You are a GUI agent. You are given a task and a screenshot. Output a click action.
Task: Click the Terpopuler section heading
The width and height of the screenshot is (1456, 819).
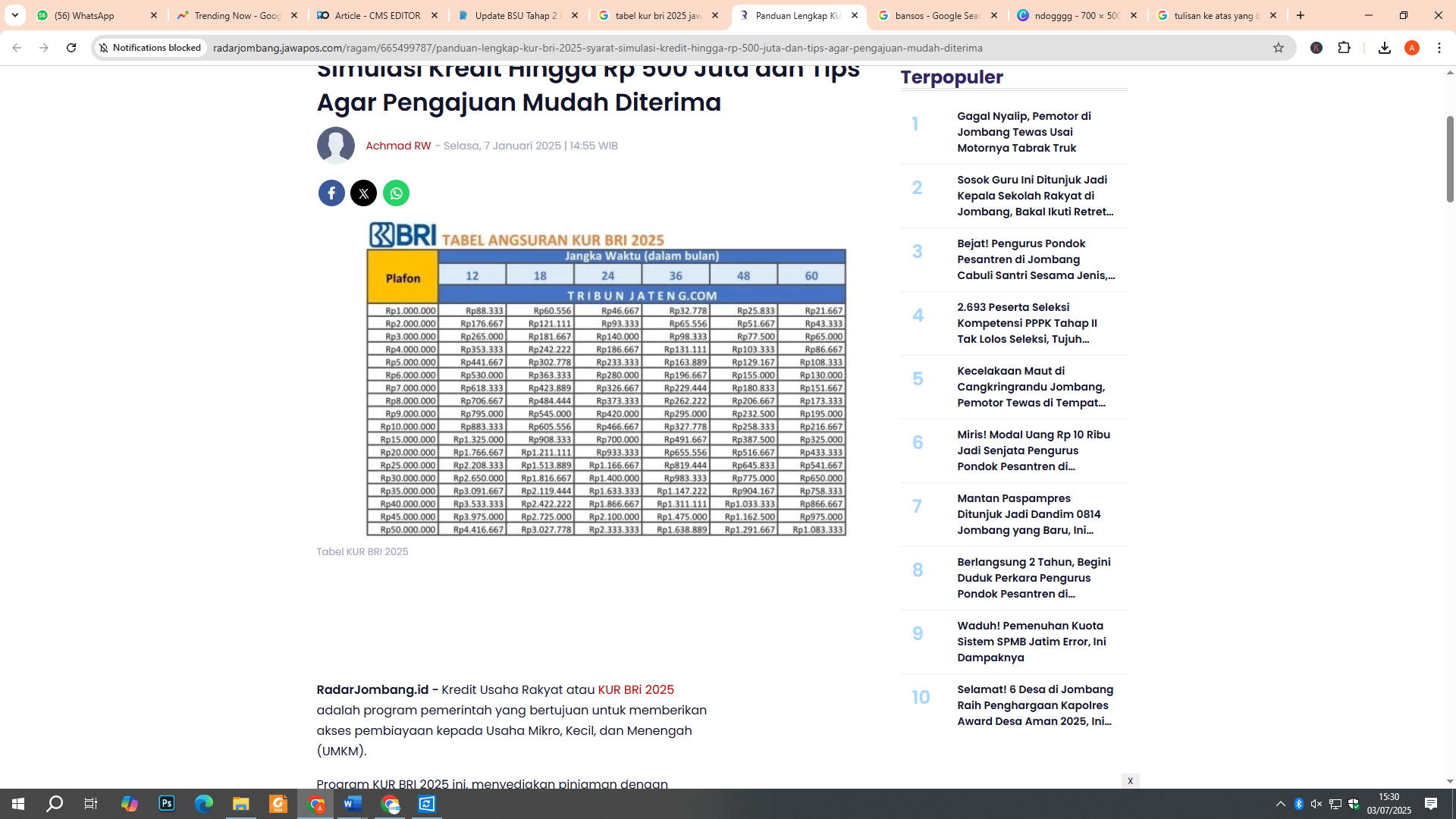(x=952, y=77)
